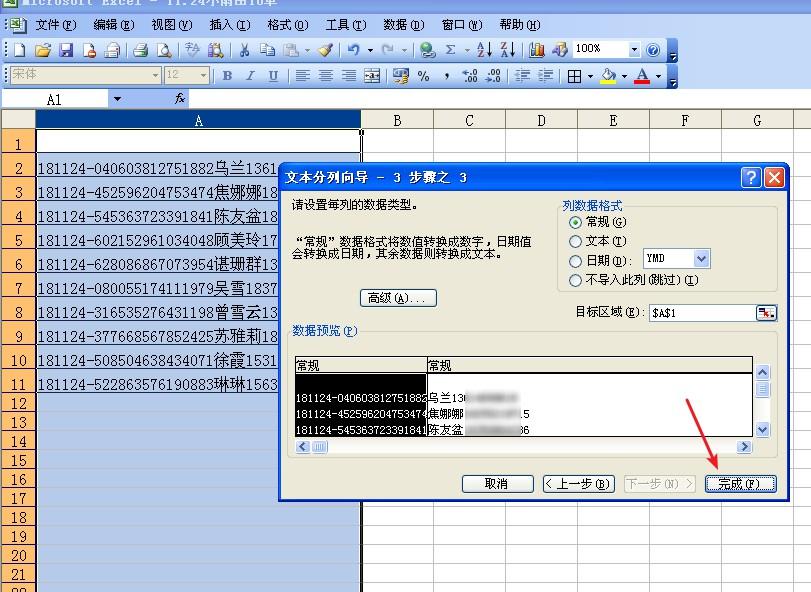Center the text in the cell
This screenshot has height=592, width=811.
coord(325,77)
